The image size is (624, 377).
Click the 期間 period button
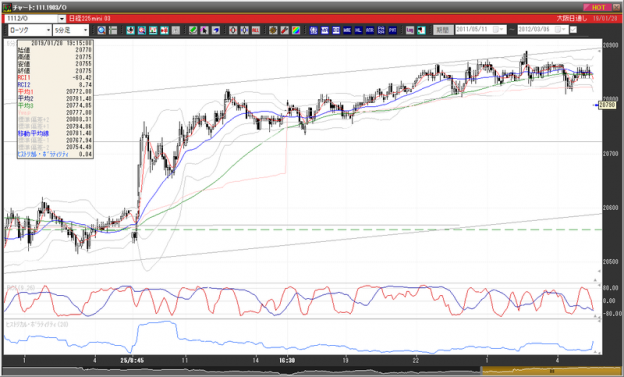(443, 30)
